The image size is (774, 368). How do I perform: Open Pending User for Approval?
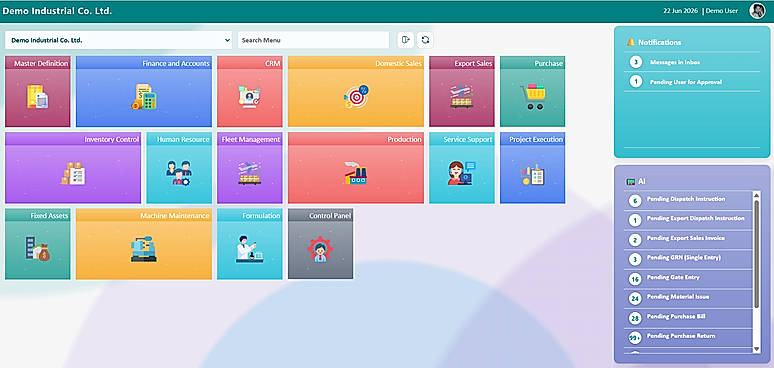(x=692, y=81)
